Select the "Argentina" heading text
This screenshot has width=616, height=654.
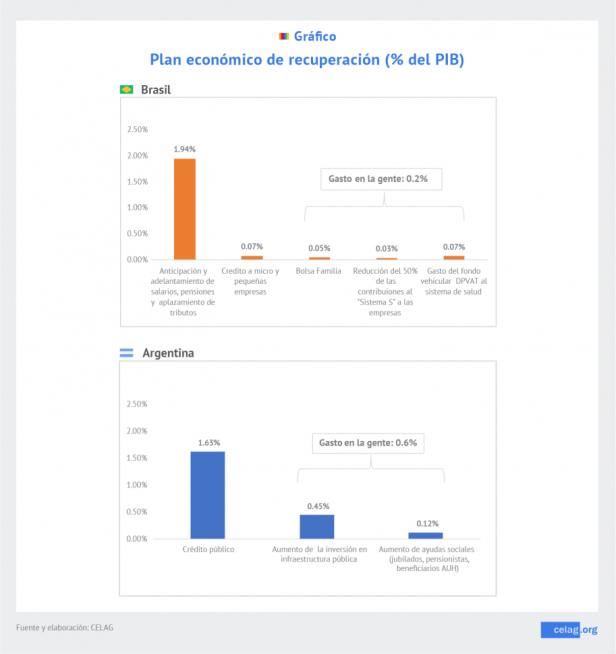(x=168, y=353)
